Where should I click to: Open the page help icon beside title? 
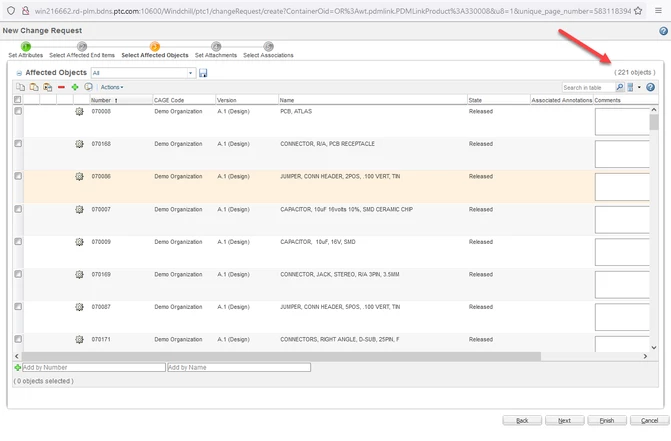(663, 31)
